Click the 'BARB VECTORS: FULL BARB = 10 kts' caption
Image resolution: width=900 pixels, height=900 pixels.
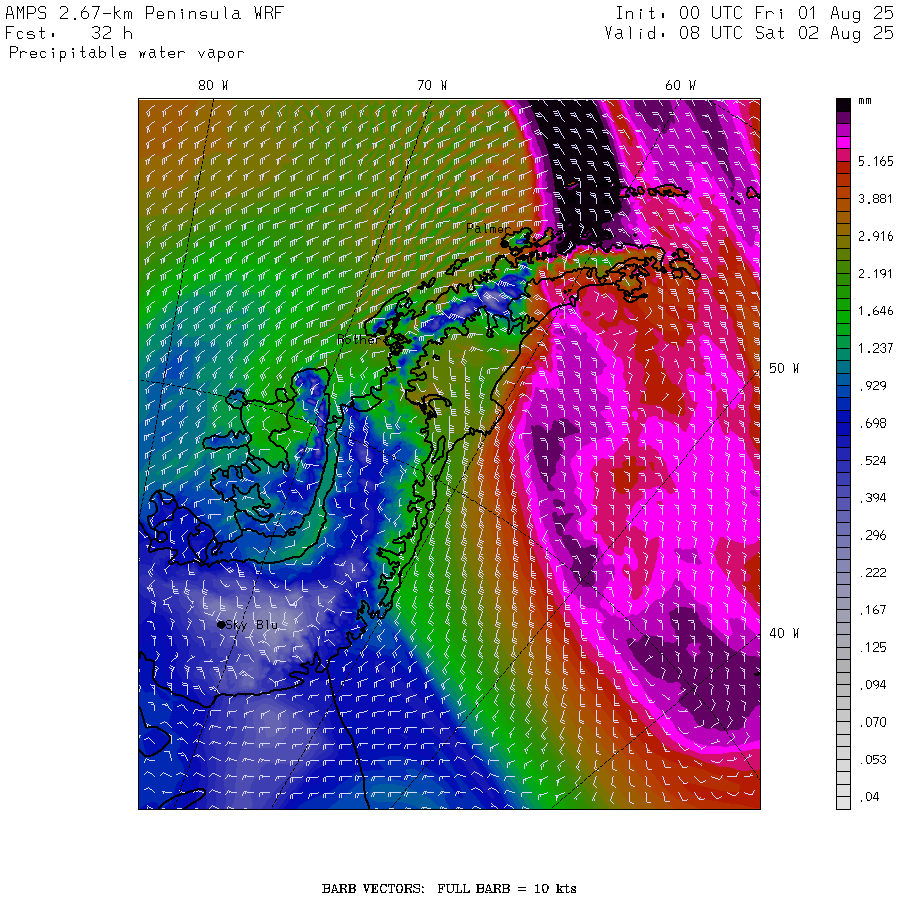(449, 889)
